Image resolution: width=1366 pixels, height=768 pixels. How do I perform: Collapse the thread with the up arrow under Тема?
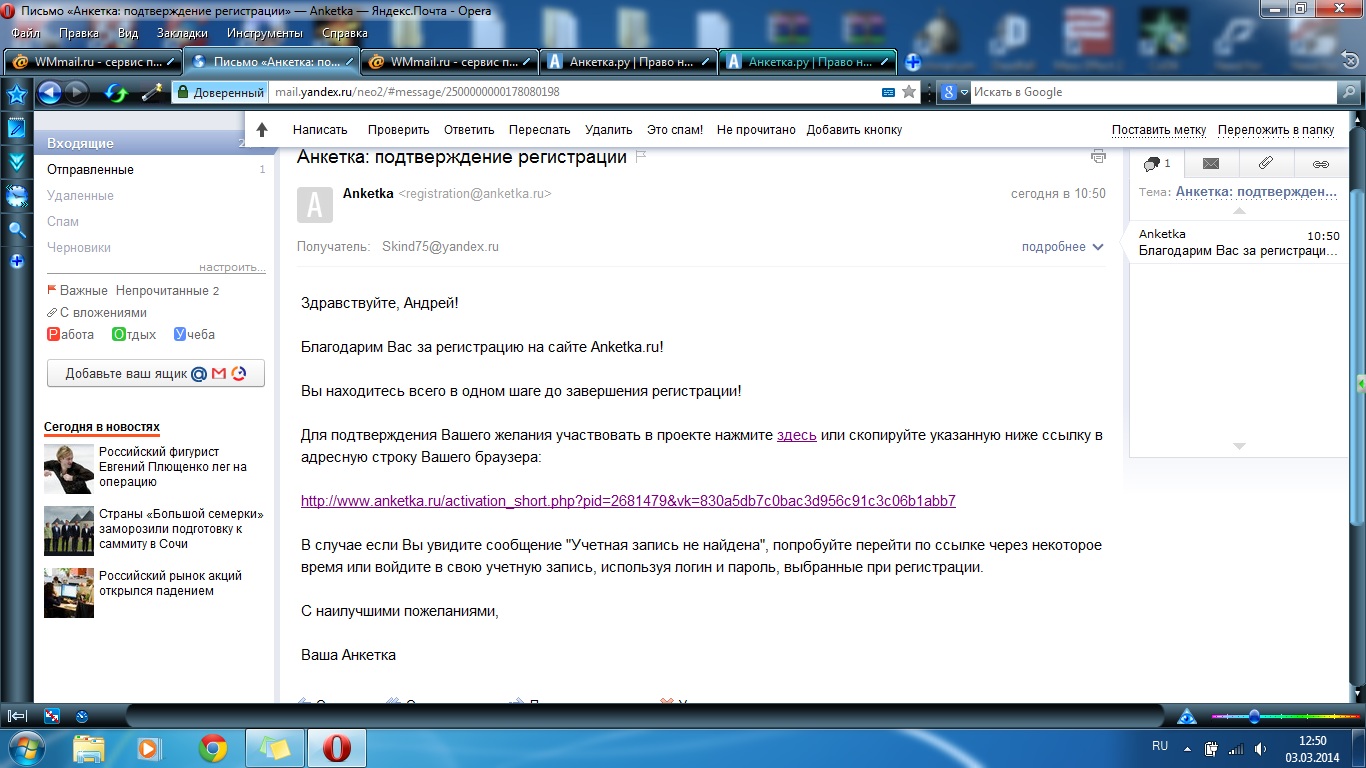[x=1239, y=211]
